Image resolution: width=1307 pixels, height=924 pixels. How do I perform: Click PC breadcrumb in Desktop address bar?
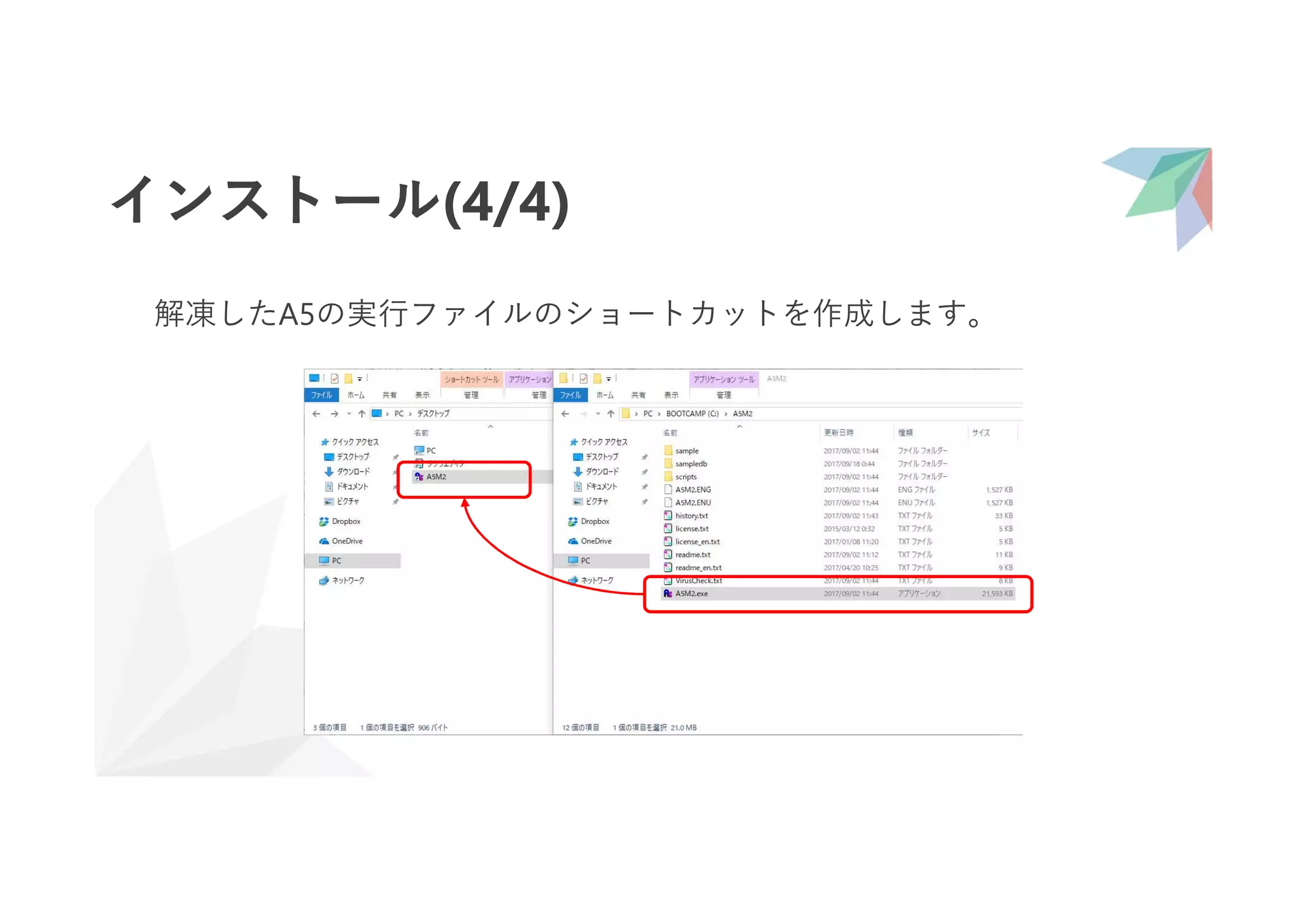399,414
